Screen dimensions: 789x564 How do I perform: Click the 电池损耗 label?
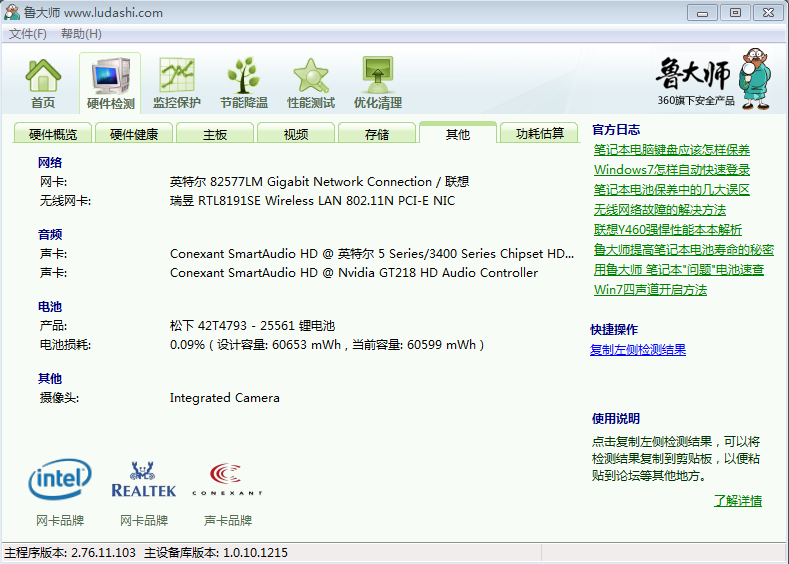point(65,345)
